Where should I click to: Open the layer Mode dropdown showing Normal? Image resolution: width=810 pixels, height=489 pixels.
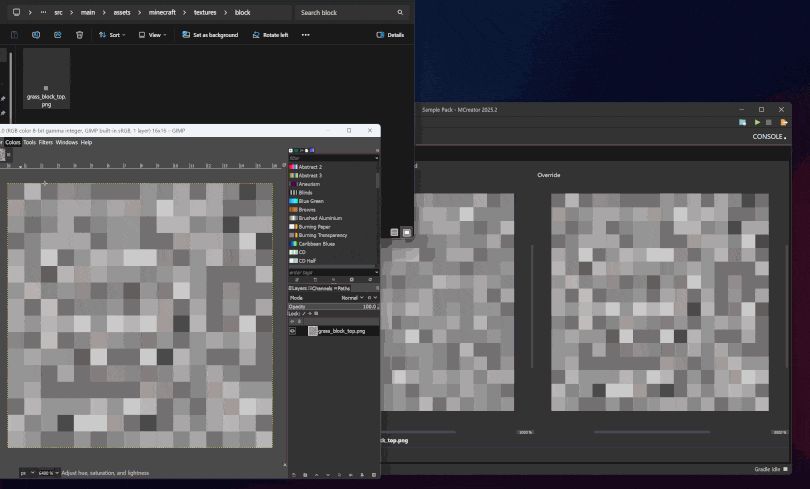point(353,298)
